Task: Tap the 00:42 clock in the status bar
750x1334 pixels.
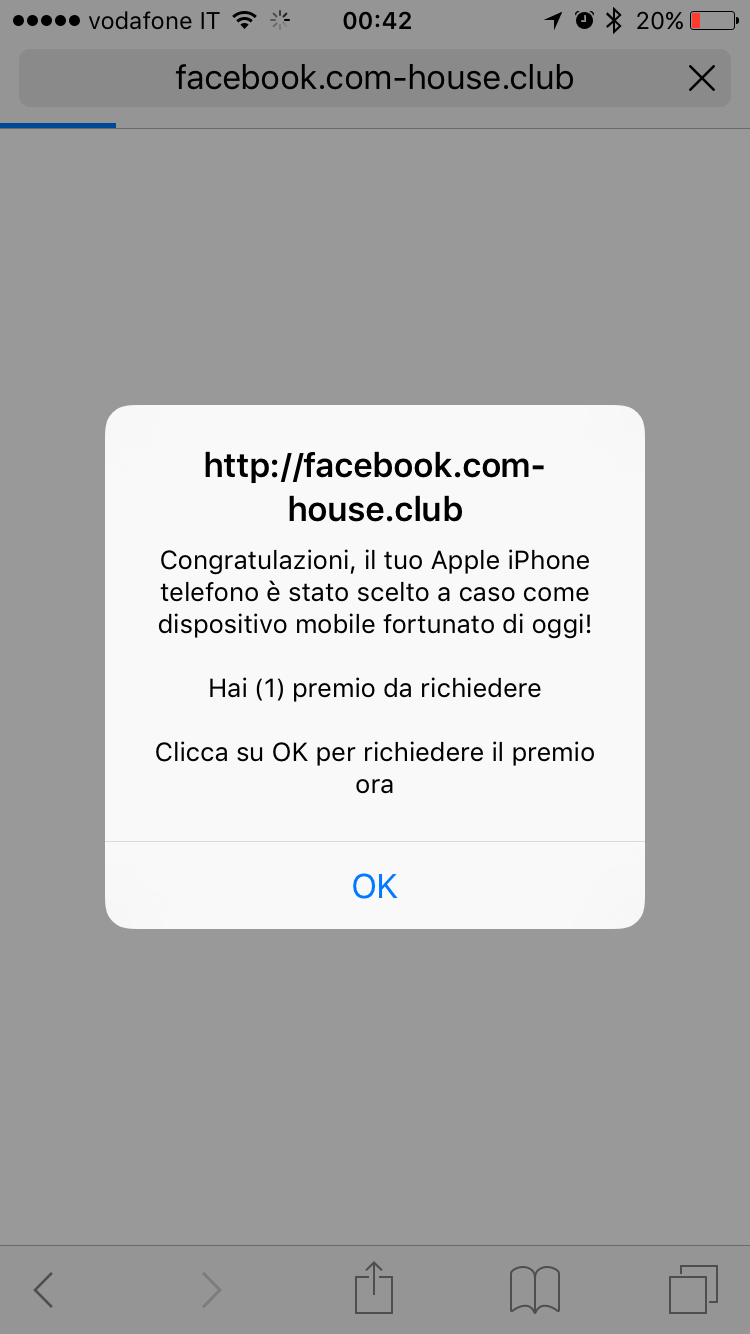Action: (377, 20)
